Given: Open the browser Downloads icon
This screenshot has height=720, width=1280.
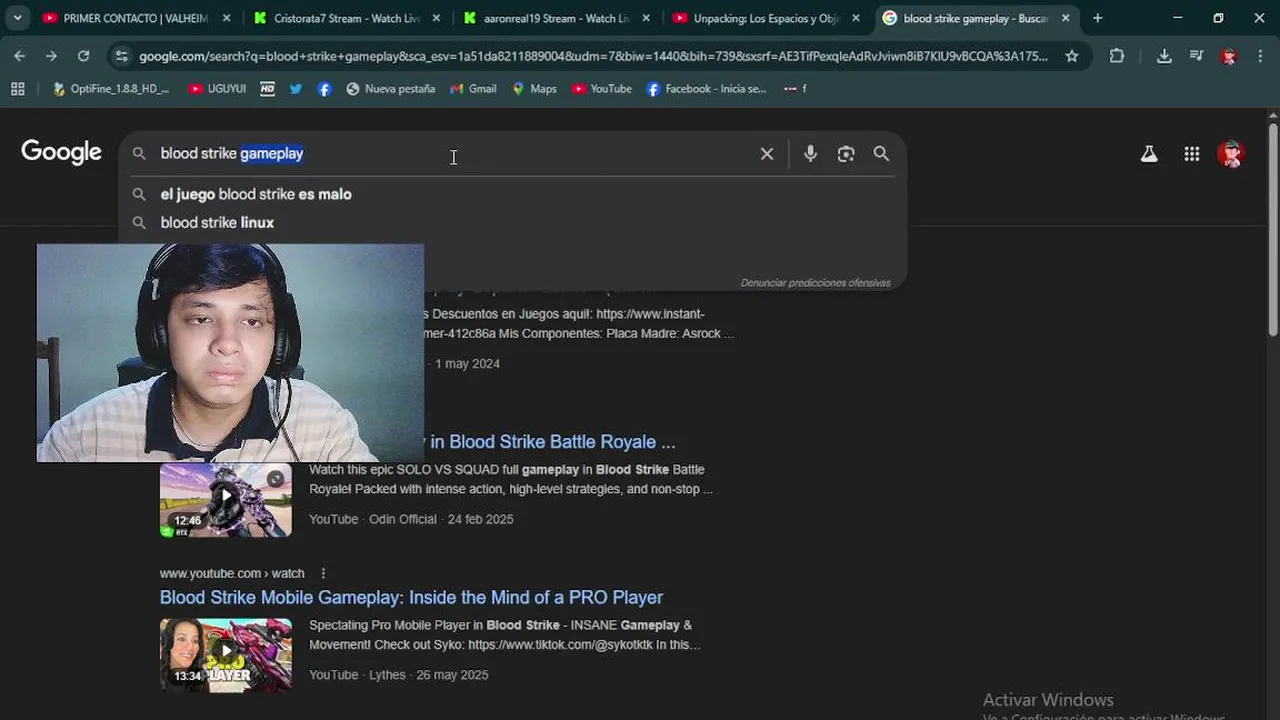Looking at the screenshot, I should (1164, 56).
